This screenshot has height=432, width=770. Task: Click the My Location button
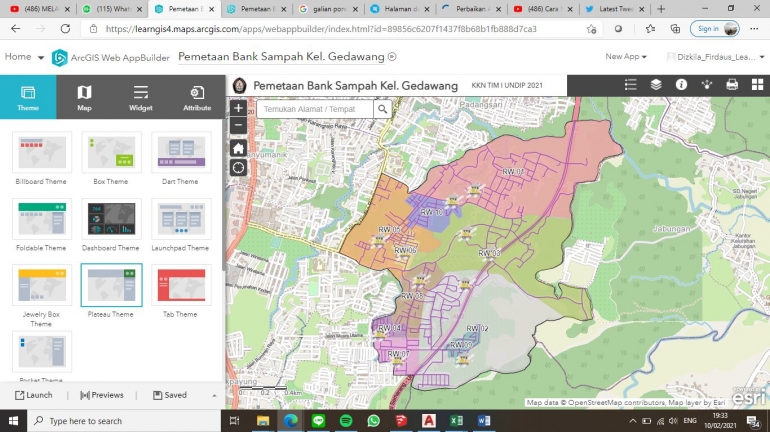pyautogui.click(x=238, y=167)
